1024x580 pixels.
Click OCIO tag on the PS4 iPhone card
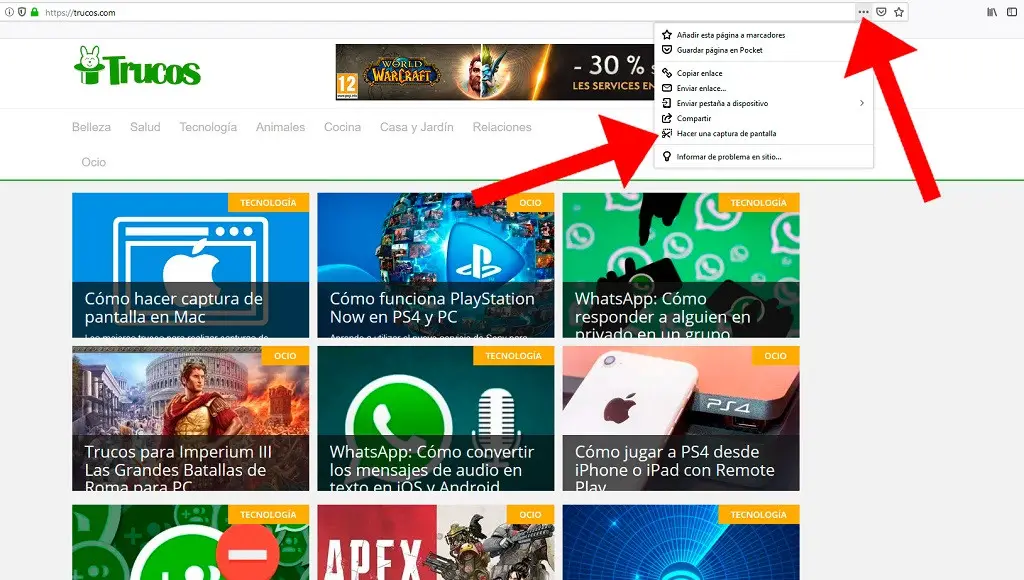pos(776,356)
